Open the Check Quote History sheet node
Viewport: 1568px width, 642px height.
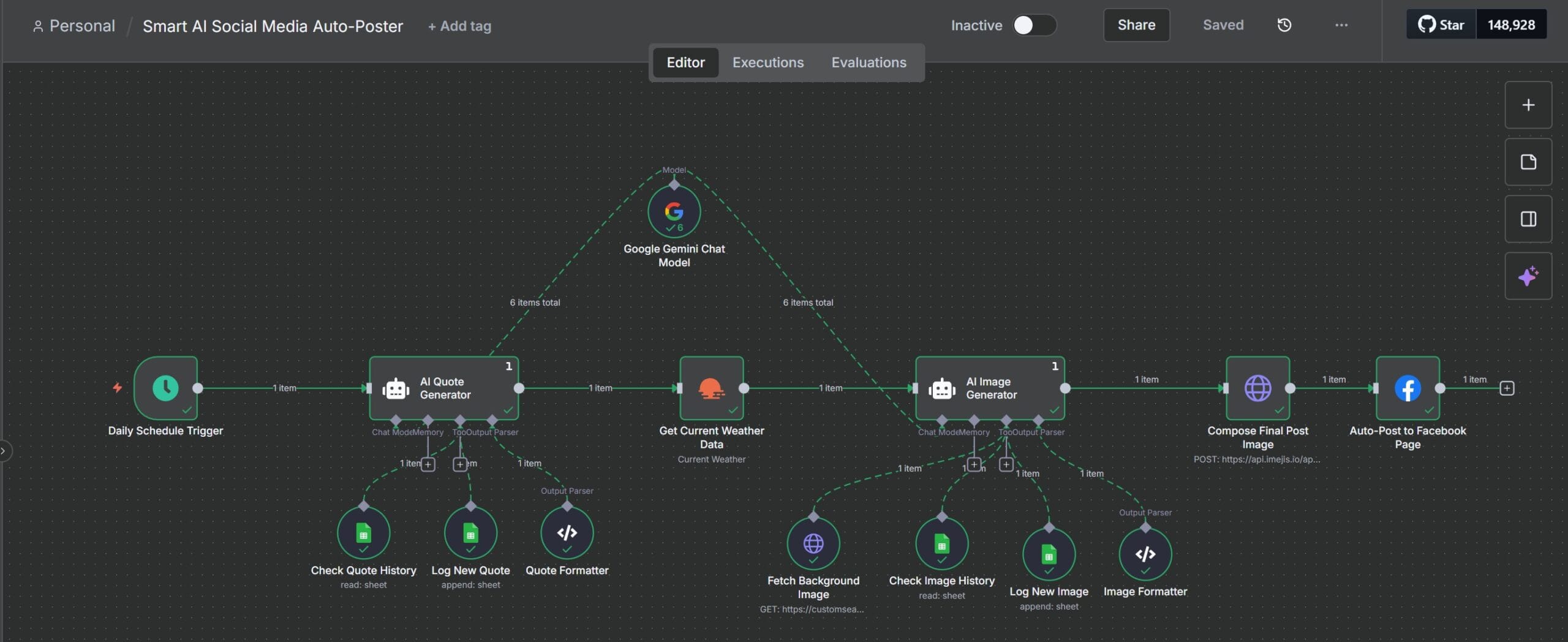tap(363, 533)
